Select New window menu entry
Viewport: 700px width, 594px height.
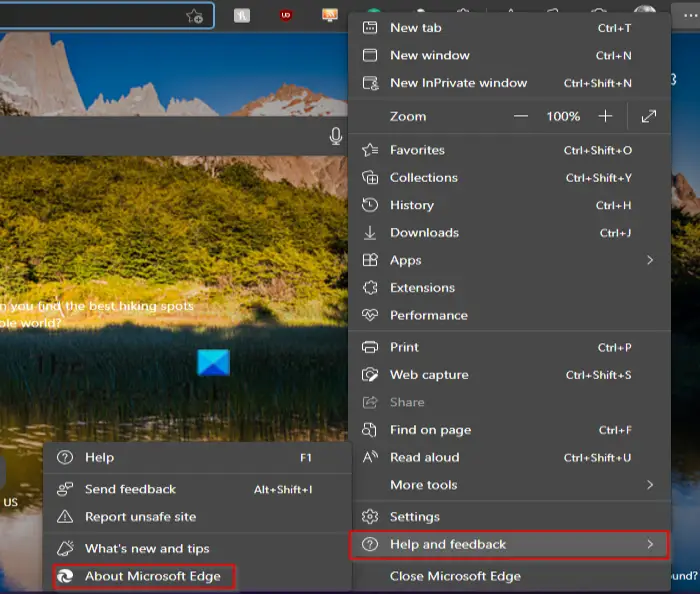tap(509, 55)
